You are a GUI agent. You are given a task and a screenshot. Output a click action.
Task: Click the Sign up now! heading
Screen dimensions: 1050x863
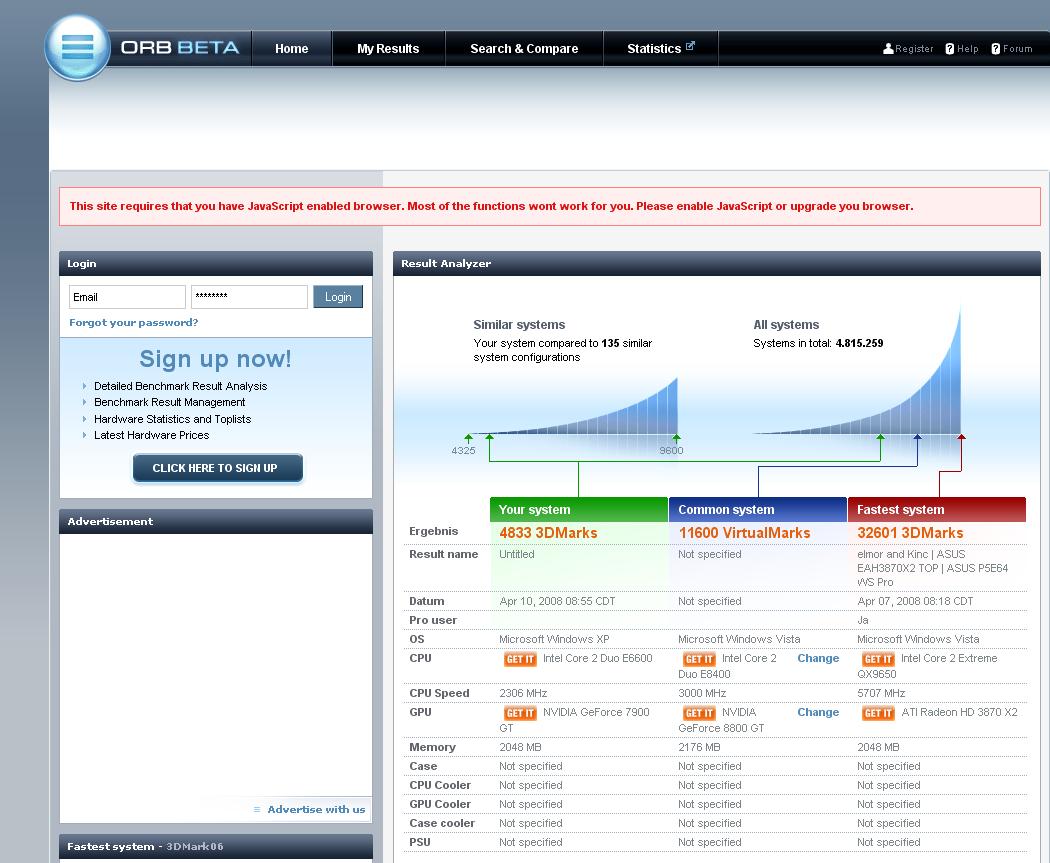[x=215, y=359]
